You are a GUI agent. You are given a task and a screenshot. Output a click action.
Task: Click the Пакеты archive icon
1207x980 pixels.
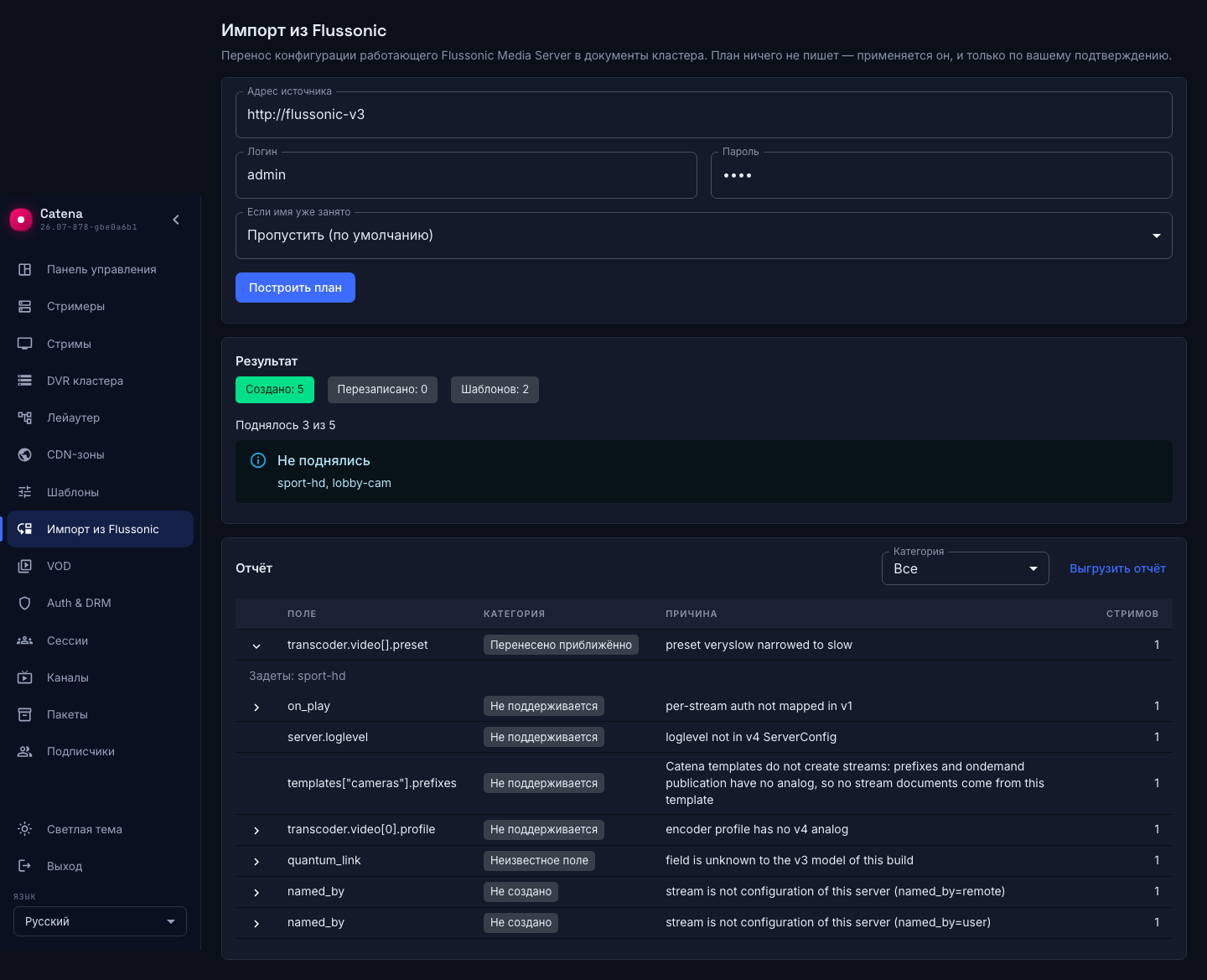click(x=25, y=714)
